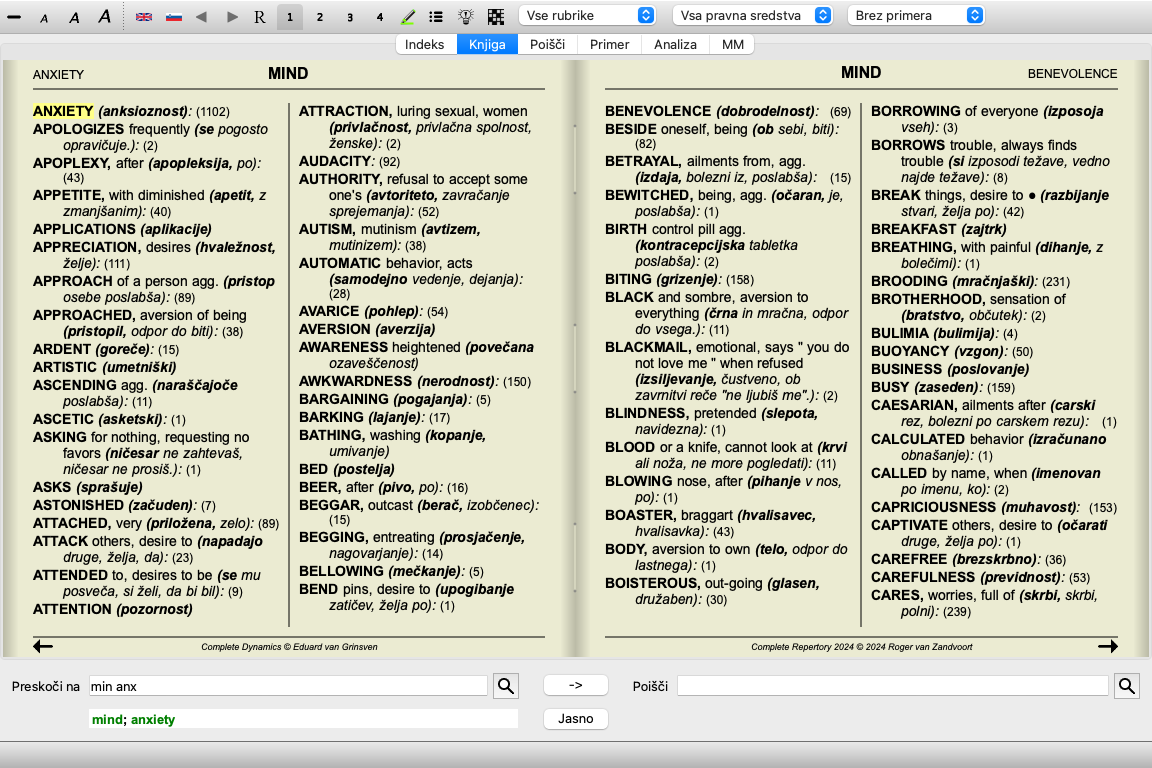Click the light bulb icon
The height and width of the screenshot is (768, 1152).
coord(466,17)
